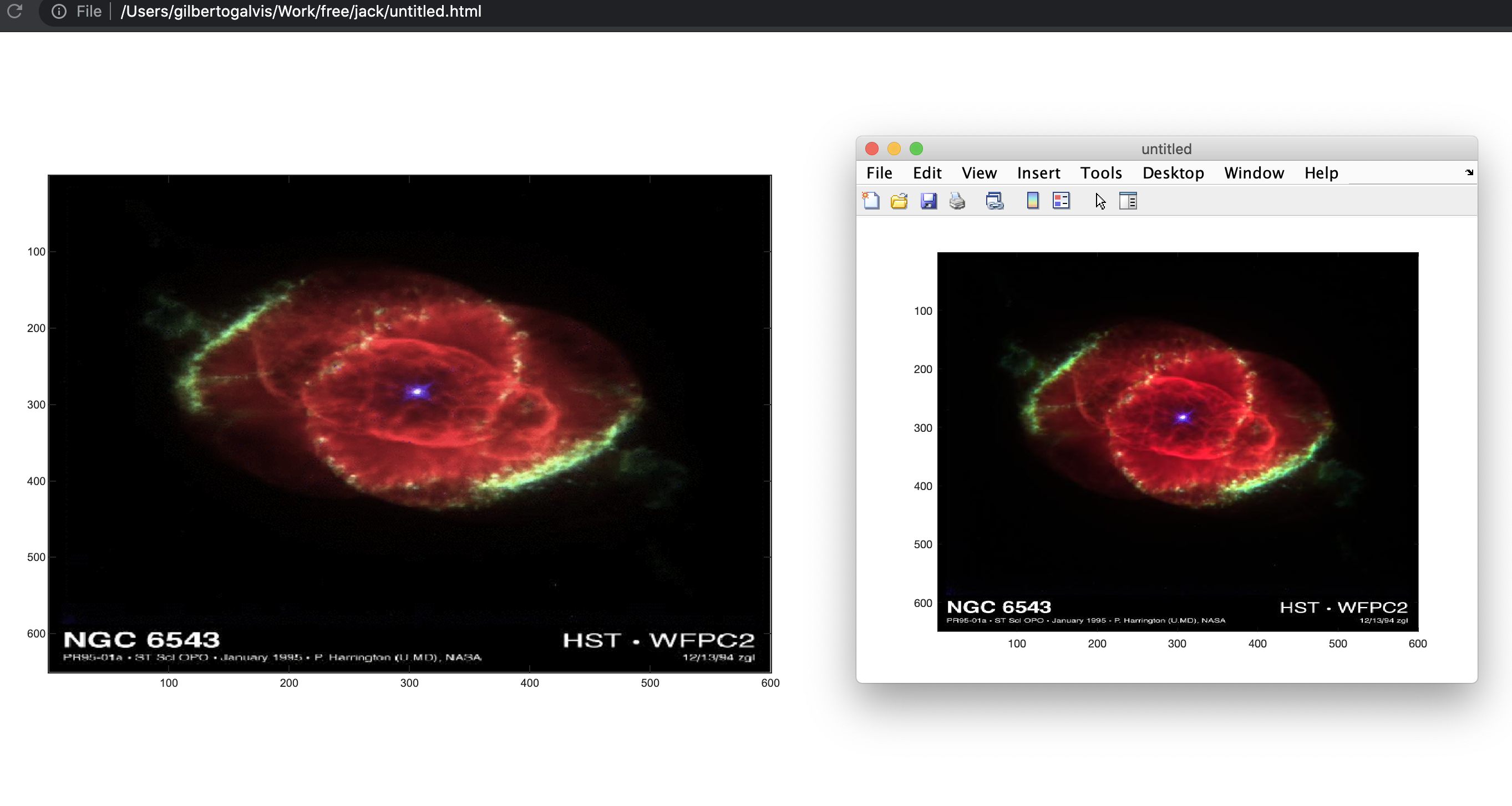Click the Open File folder icon
Viewport: 1512px width, 806px height.
(x=899, y=201)
